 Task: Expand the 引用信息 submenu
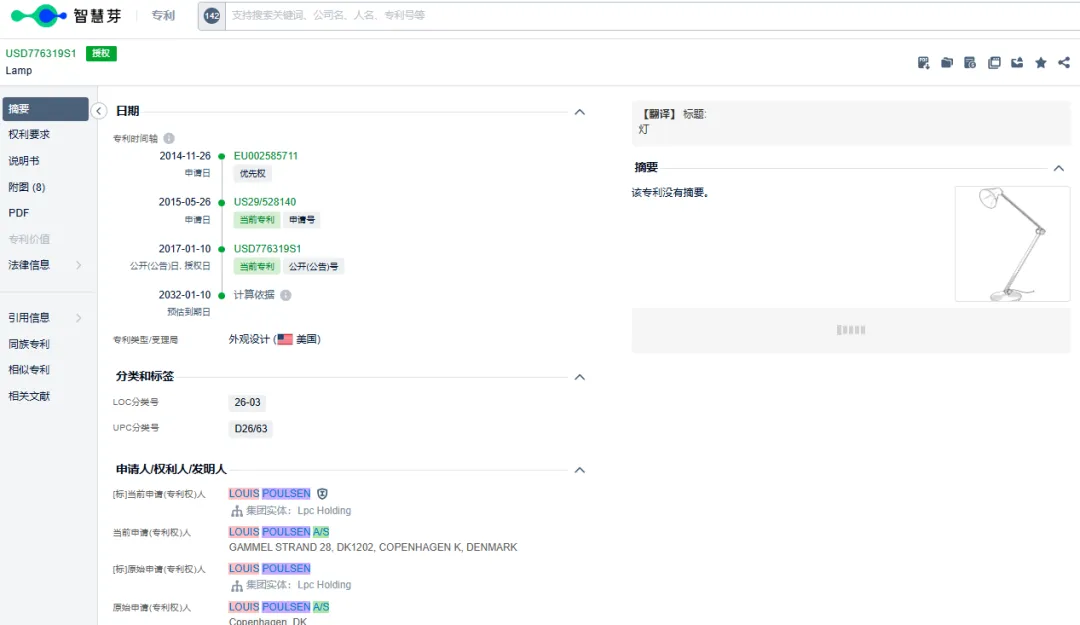pos(79,318)
